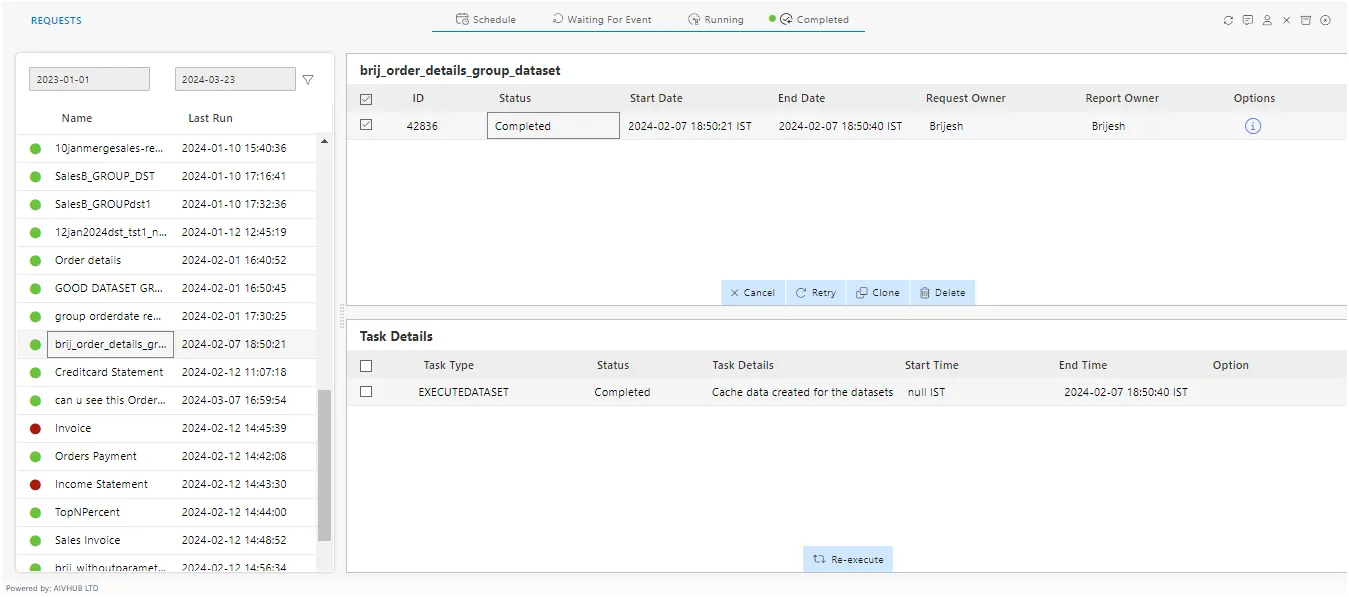The width and height of the screenshot is (1349, 597).
Task: Switch to Waiting For Event tab
Action: coord(602,19)
